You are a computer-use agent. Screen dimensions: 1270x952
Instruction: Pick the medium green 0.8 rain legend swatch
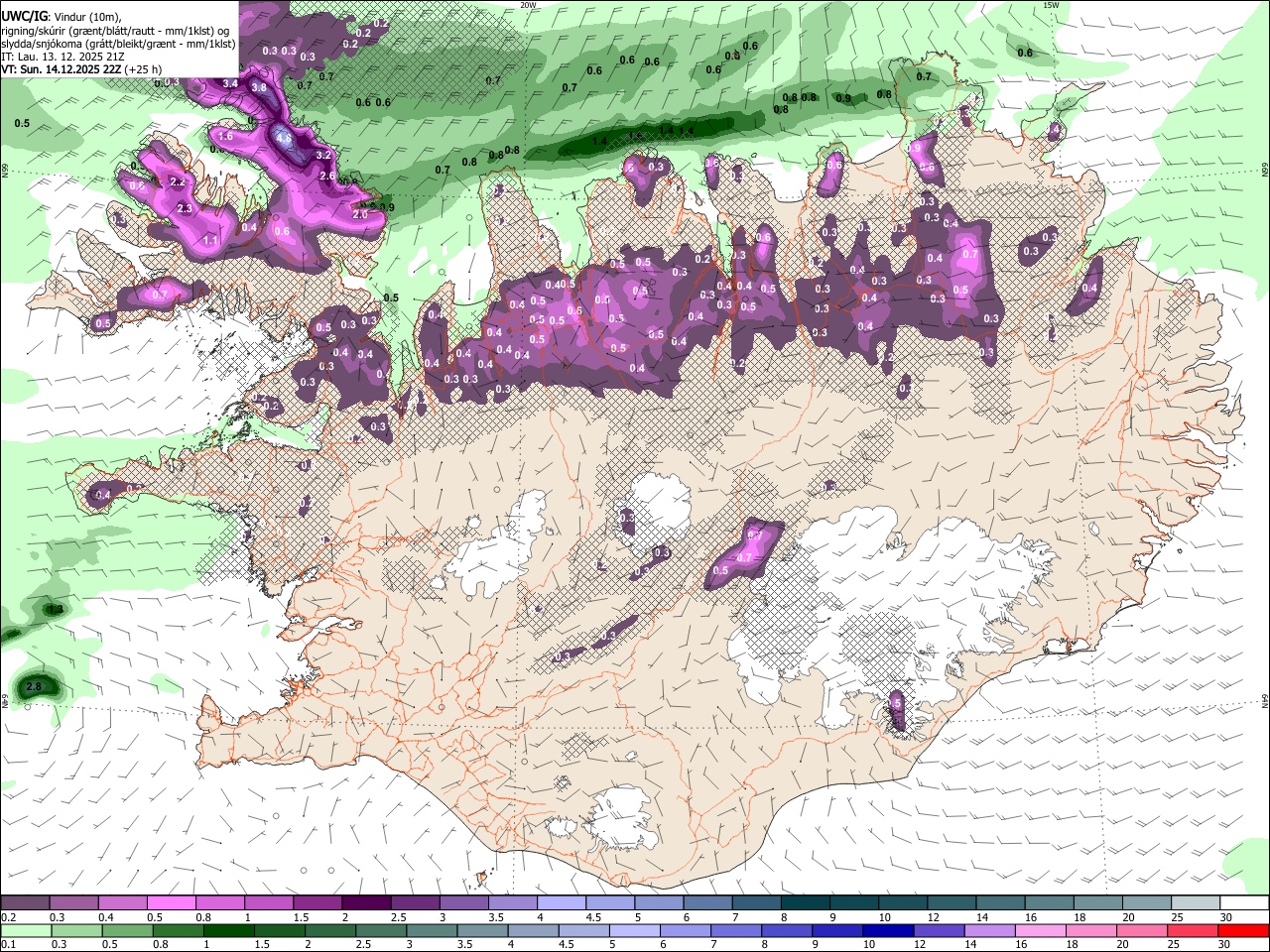point(179,930)
